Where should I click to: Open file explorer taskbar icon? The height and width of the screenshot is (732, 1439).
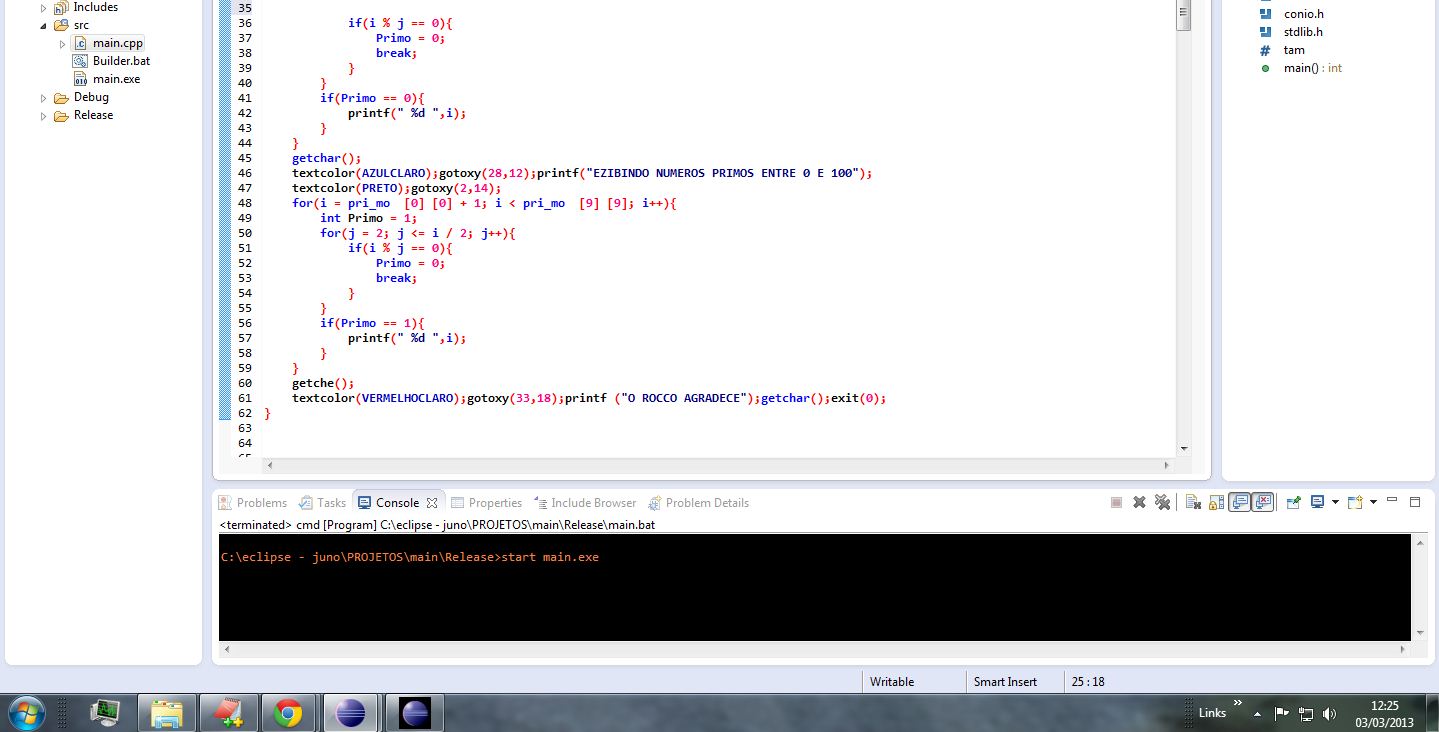165,714
